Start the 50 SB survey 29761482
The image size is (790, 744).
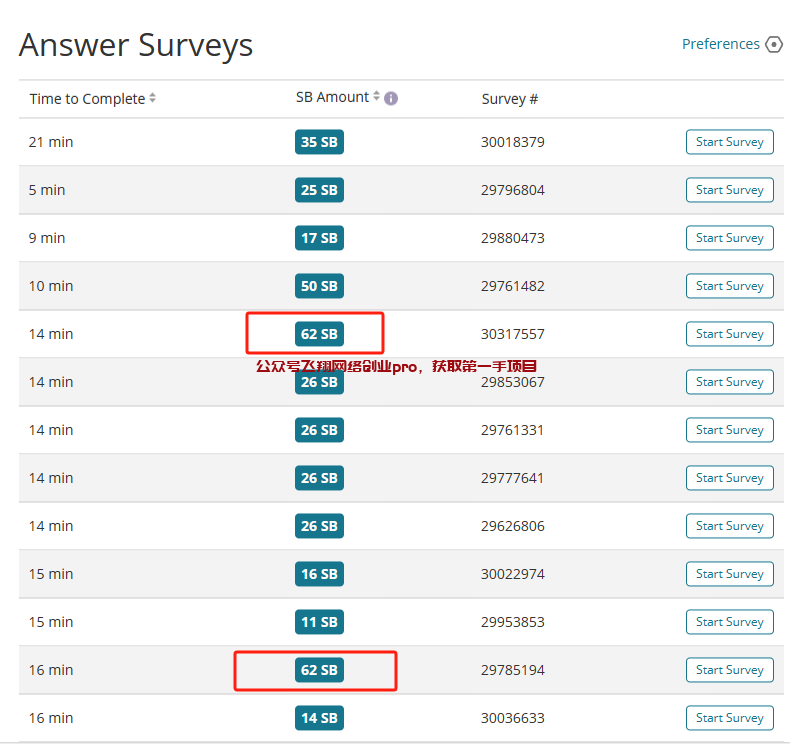point(729,286)
